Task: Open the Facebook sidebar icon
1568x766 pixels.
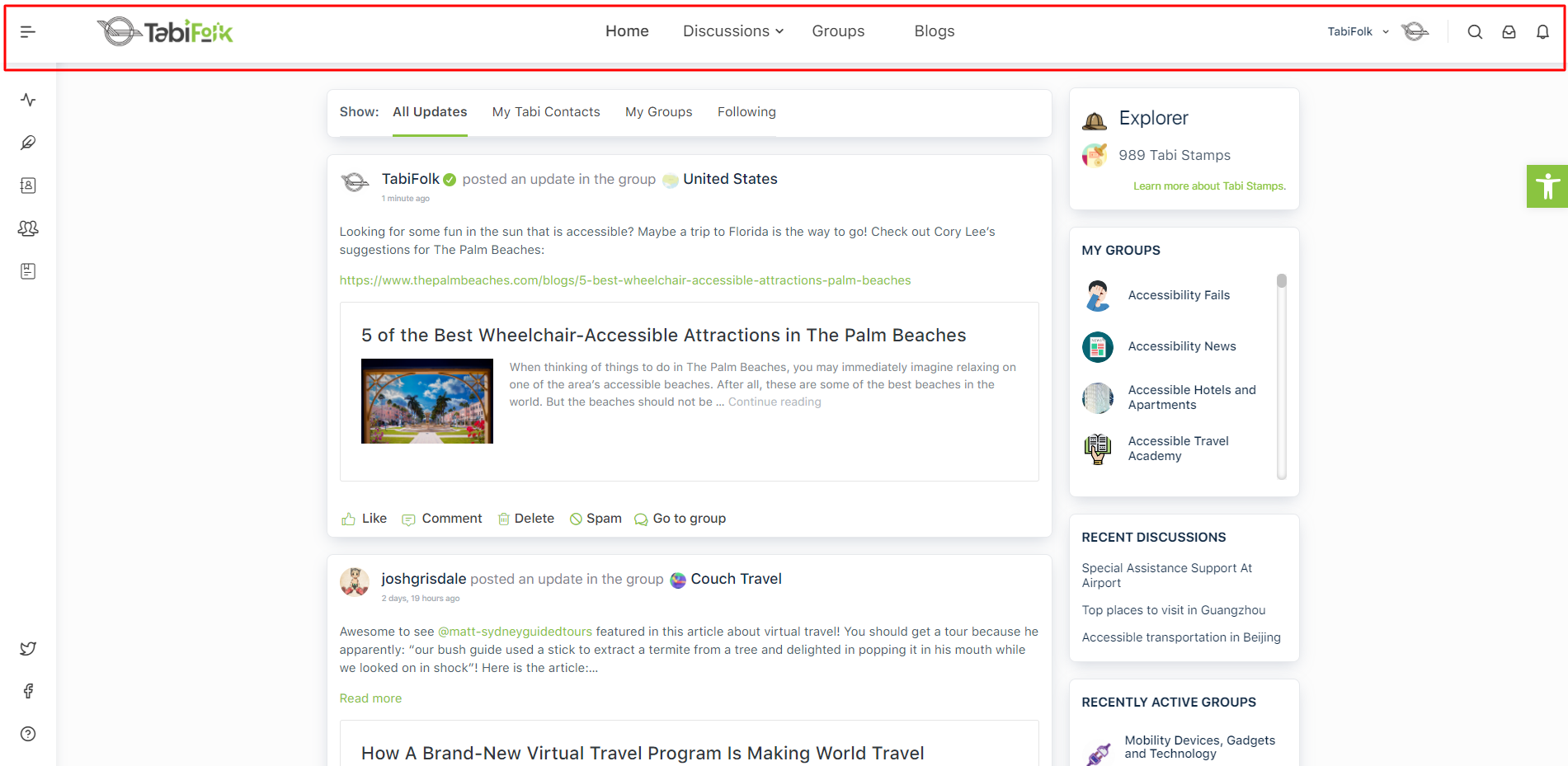Action: (28, 691)
